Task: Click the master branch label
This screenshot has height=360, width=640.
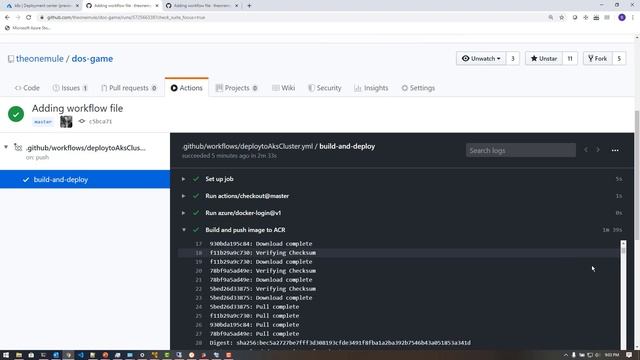Action: [43, 122]
